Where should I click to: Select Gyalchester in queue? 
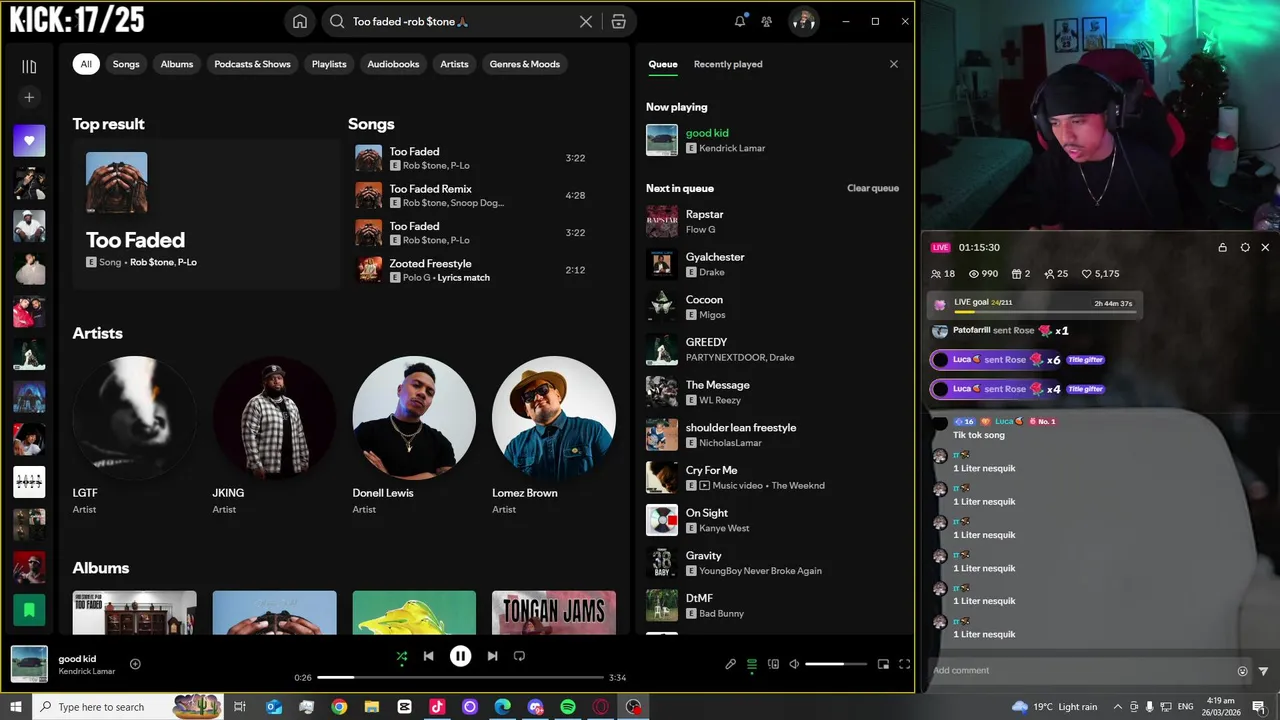[x=773, y=264]
